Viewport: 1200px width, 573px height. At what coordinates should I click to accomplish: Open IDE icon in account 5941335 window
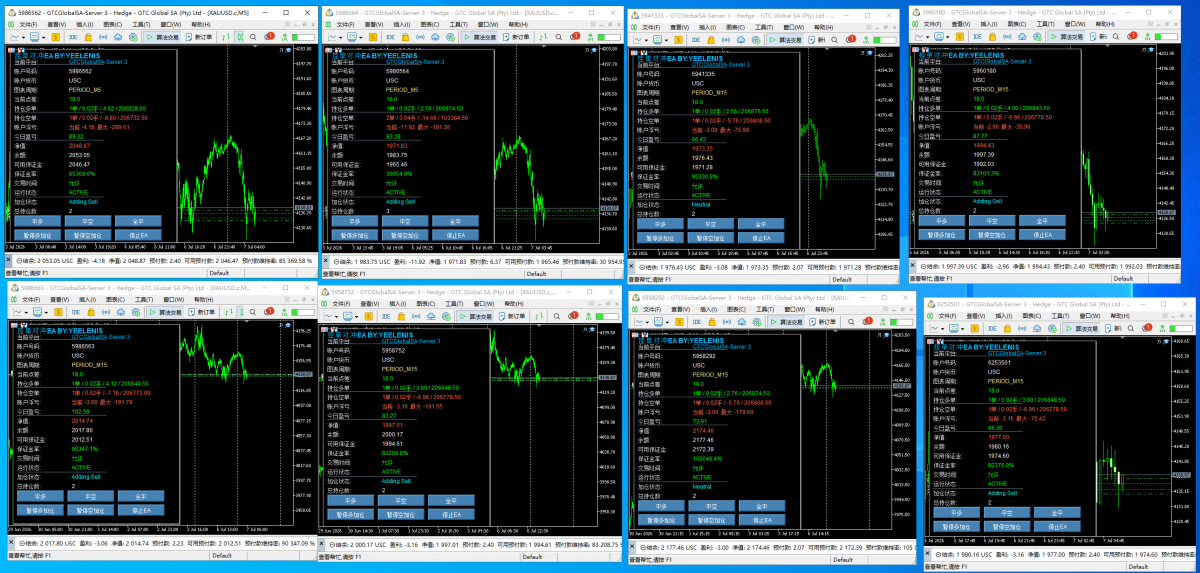[x=695, y=39]
